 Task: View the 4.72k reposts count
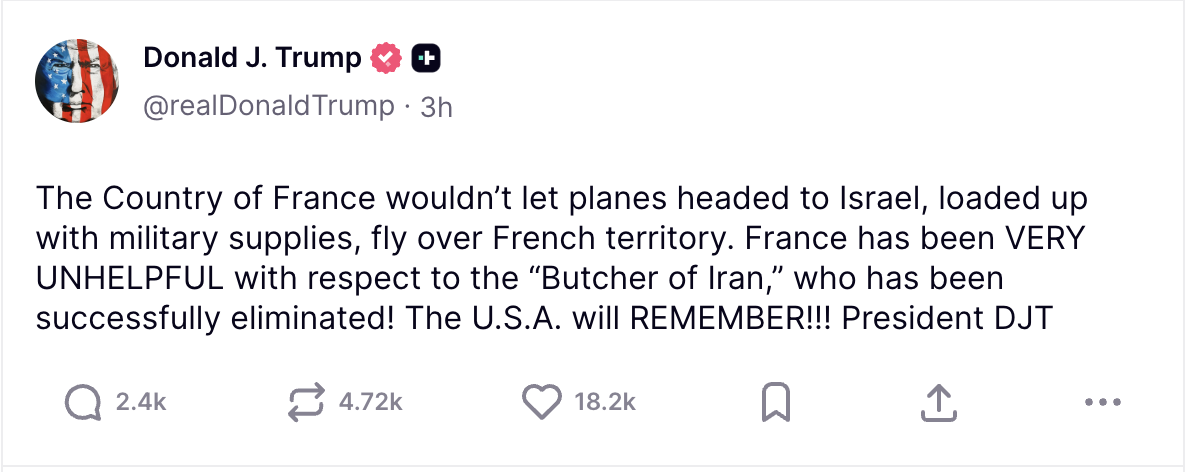371,402
